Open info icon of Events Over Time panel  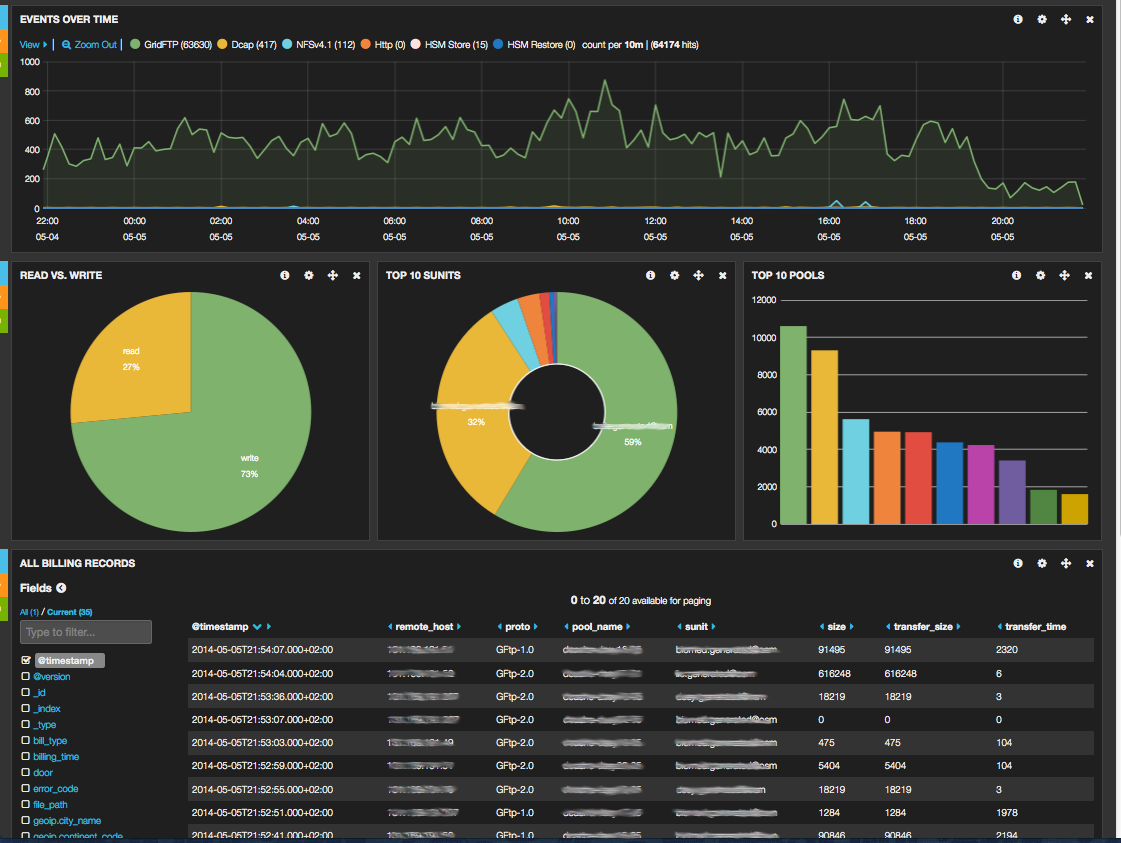[1018, 19]
